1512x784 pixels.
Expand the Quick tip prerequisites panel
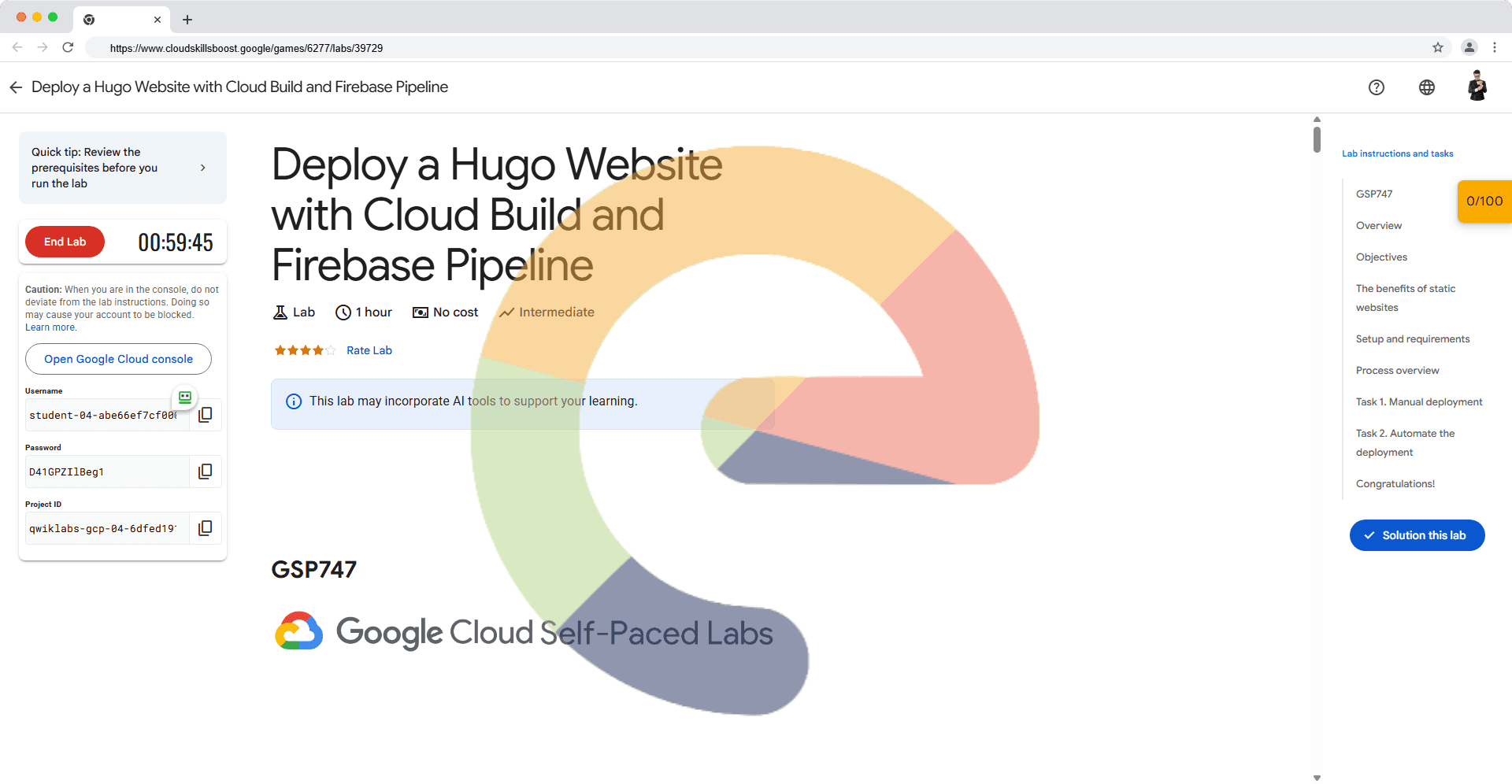coord(202,168)
